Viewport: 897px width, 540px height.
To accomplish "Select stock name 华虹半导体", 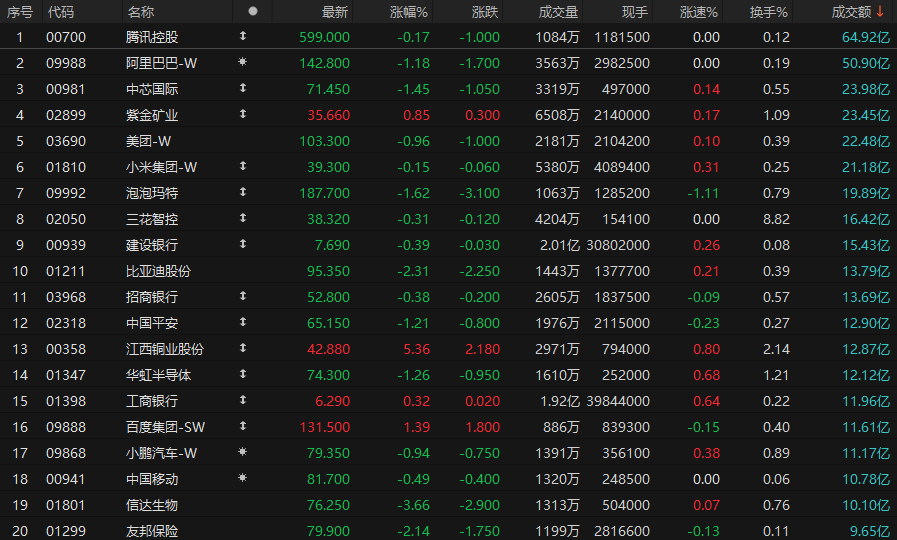I will click(158, 375).
